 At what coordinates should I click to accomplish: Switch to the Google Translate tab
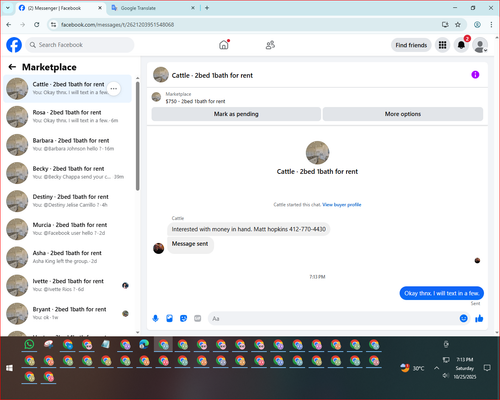coord(153,8)
